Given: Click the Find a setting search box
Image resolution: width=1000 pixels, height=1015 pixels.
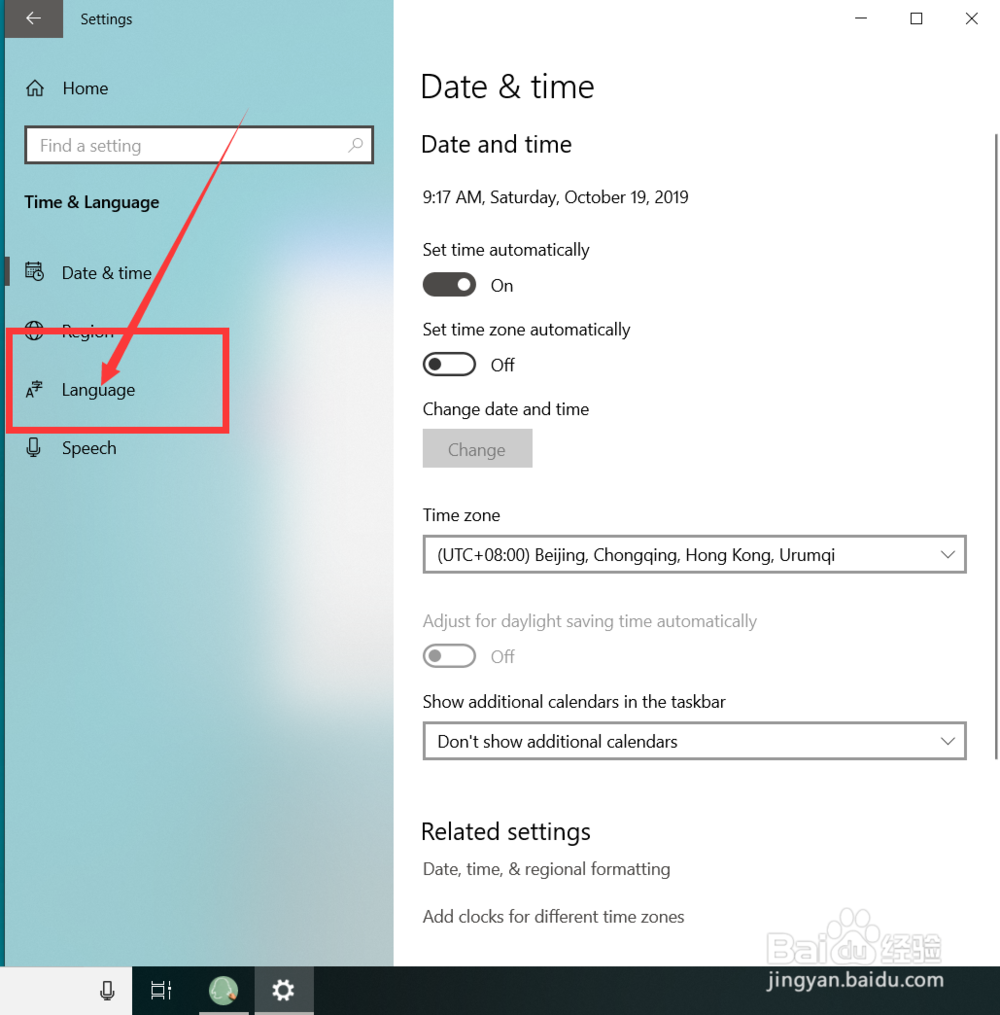Looking at the screenshot, I should (x=199, y=145).
